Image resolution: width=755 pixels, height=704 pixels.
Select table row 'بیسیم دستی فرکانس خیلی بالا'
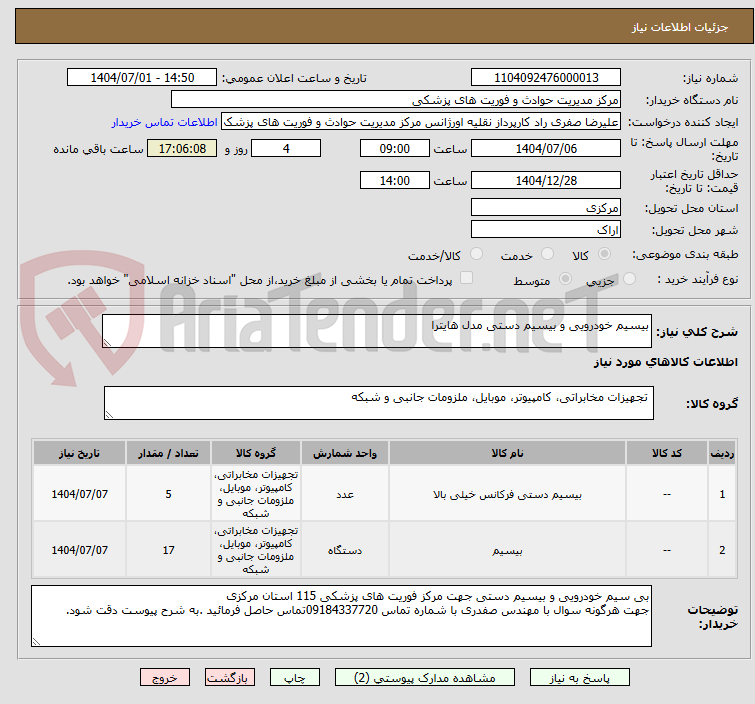507,494
